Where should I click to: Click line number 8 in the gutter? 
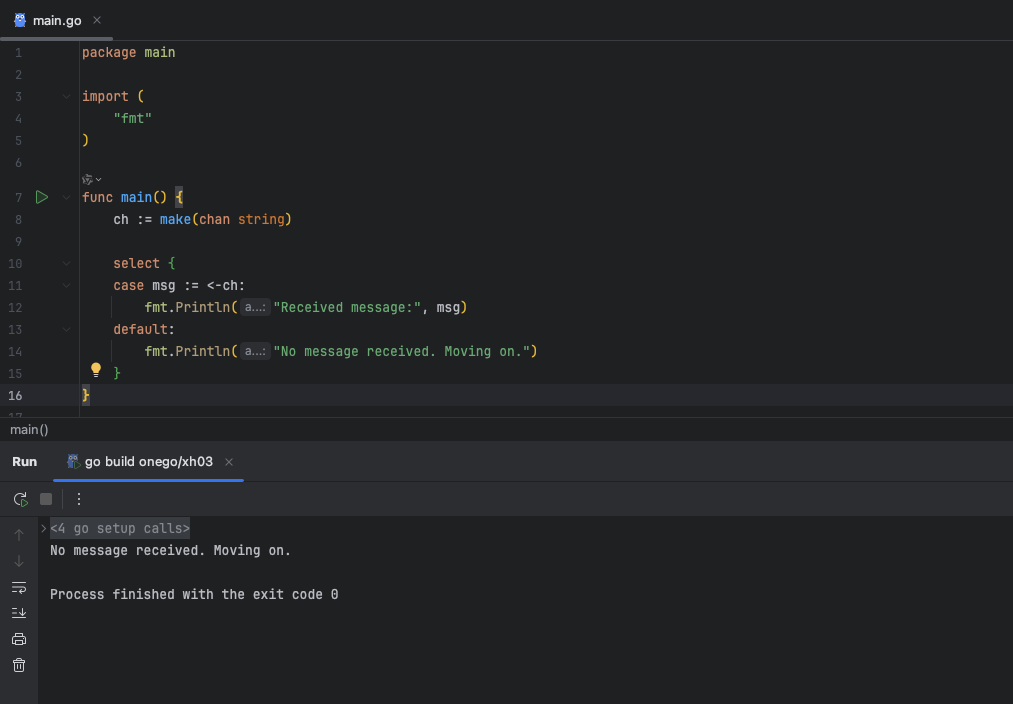(x=18, y=220)
